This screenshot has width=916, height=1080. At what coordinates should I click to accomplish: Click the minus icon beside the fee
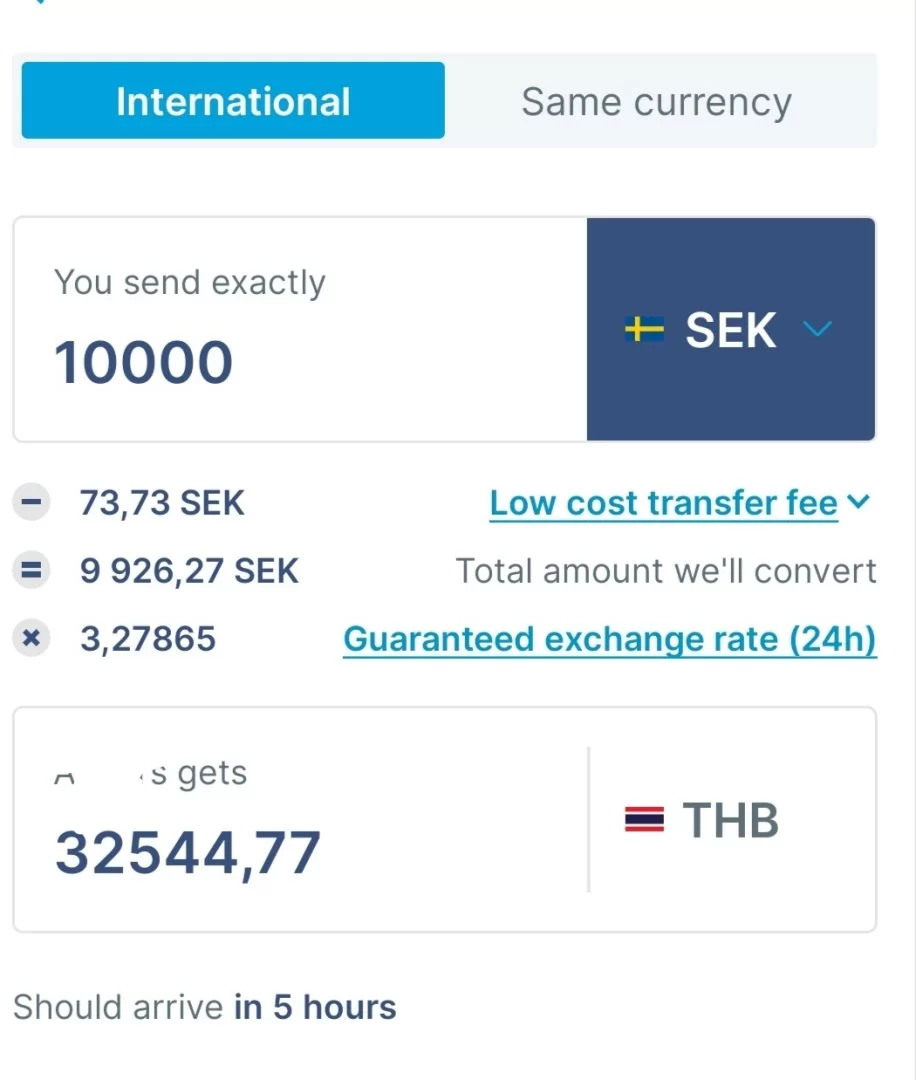pyautogui.click(x=31, y=502)
